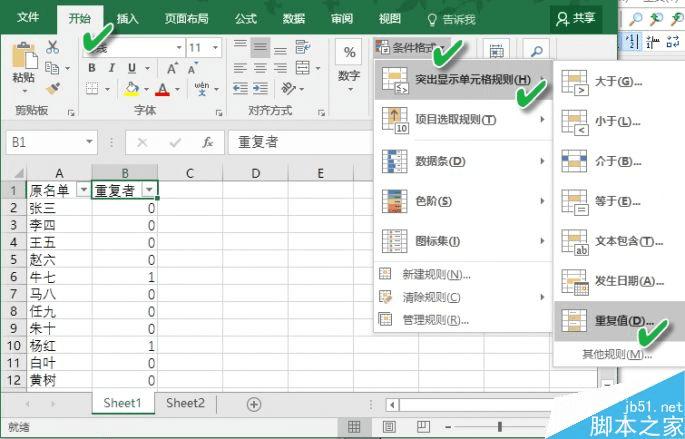685x439 pixels.
Task: Open filter dropdown on 原名单 header
Action: click(83, 190)
